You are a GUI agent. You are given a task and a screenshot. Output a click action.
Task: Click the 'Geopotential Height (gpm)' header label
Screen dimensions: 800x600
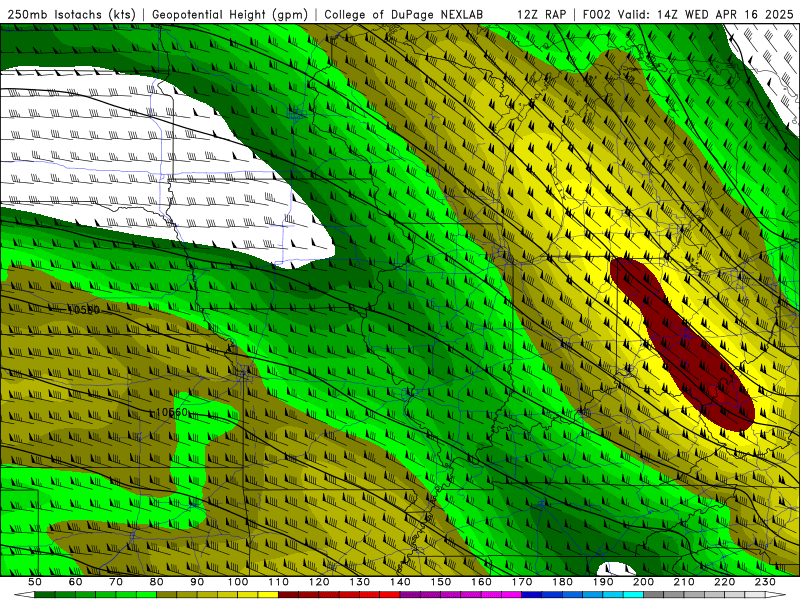[x=230, y=14]
